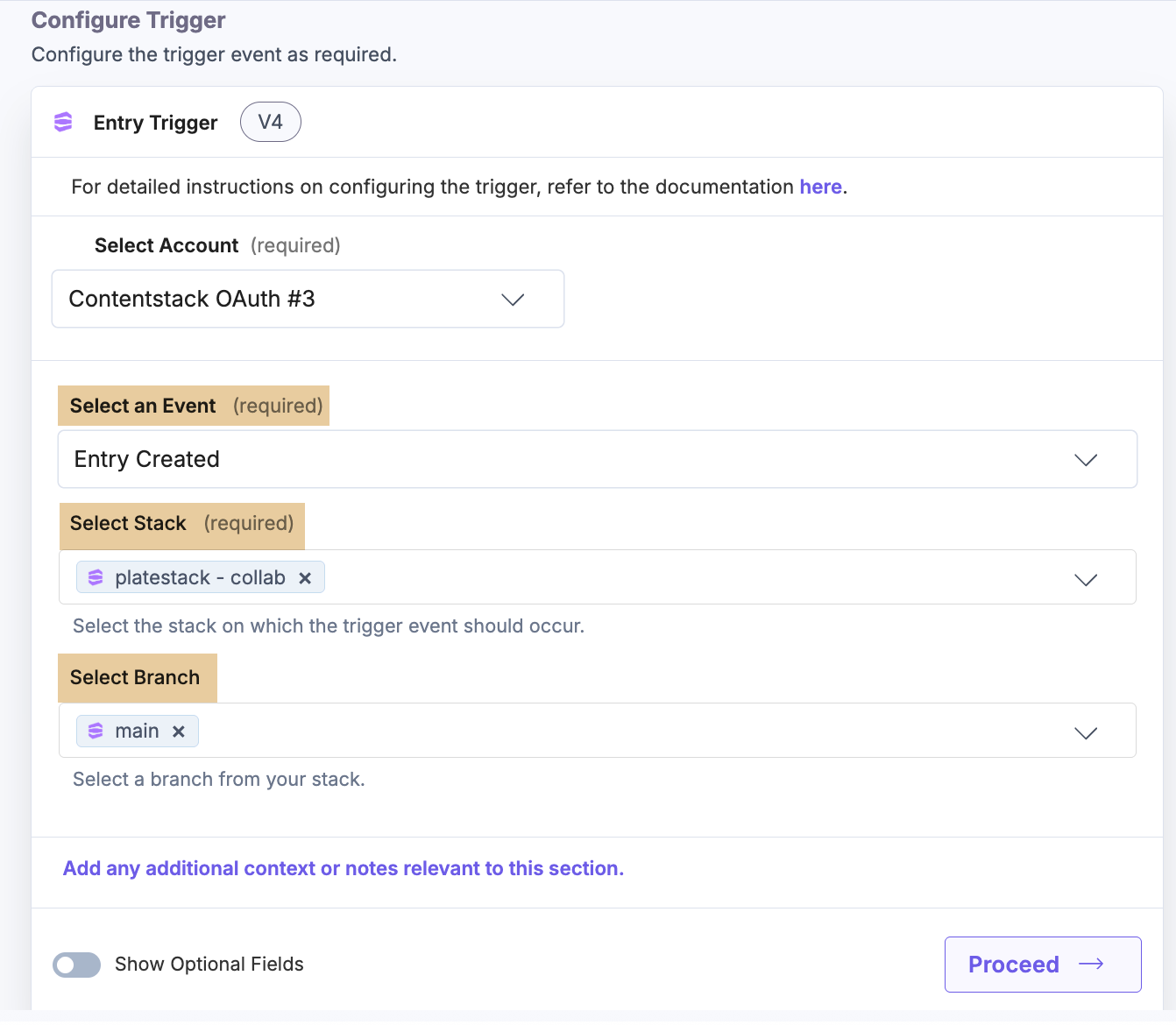Click the branch icon in main tag
1176x1025 pixels.
click(96, 732)
